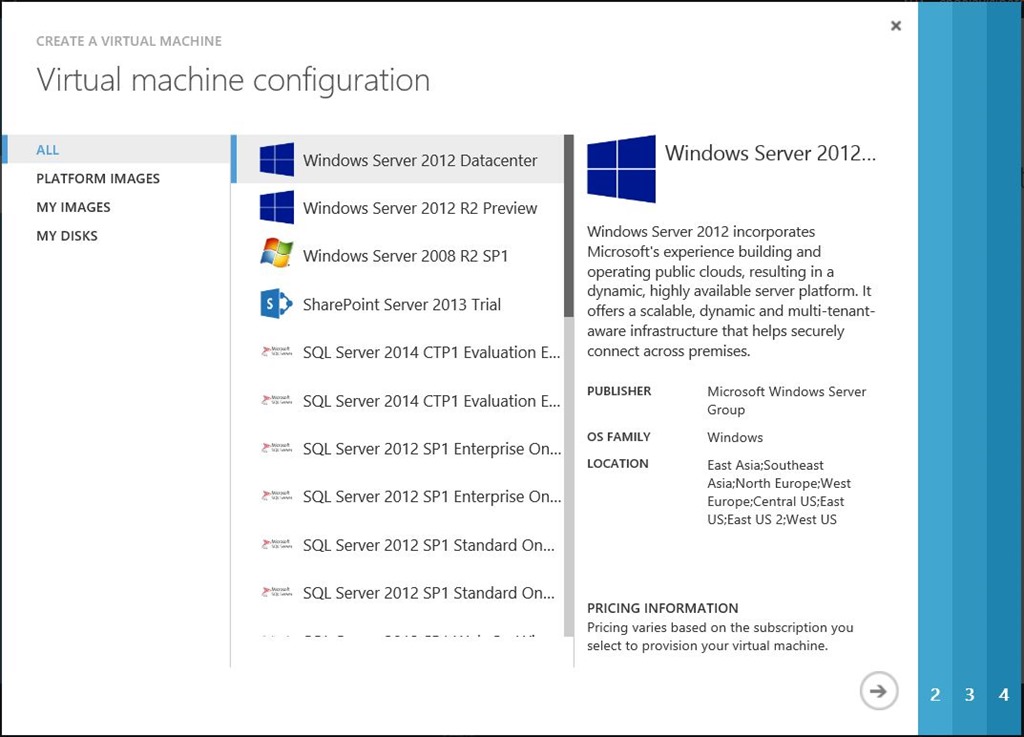The height and width of the screenshot is (737, 1024).
Task: Click the first SQL Server 2012 SP1 Standard icon
Action: (276, 544)
